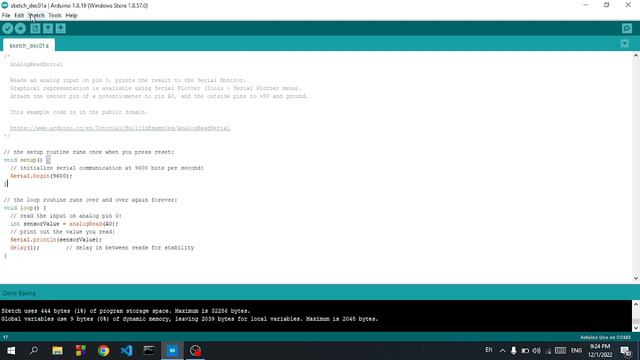Open Visual Studio Code from the taskbar
The height and width of the screenshot is (360, 640).
click(127, 351)
